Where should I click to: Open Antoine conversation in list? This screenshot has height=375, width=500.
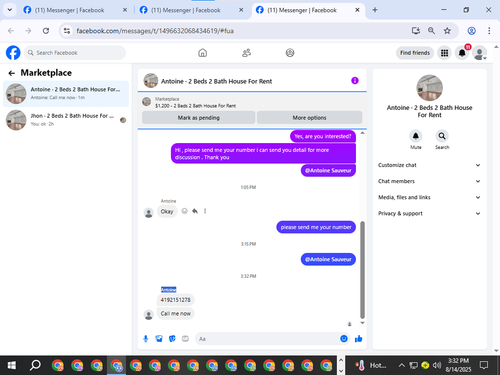[x=66, y=94]
